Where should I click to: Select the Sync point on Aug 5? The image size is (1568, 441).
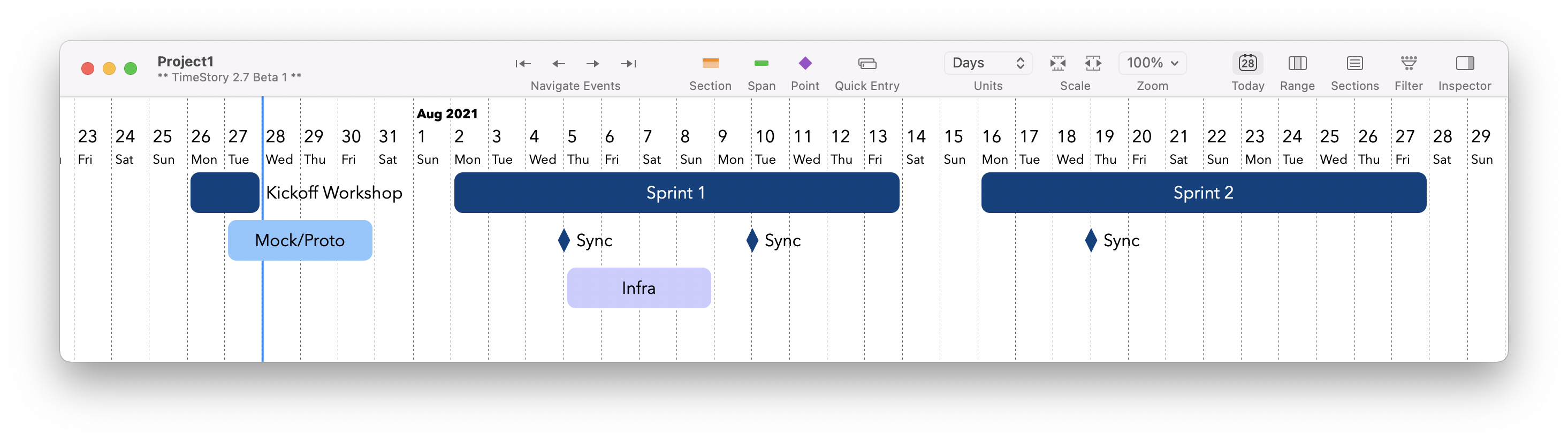pos(564,240)
